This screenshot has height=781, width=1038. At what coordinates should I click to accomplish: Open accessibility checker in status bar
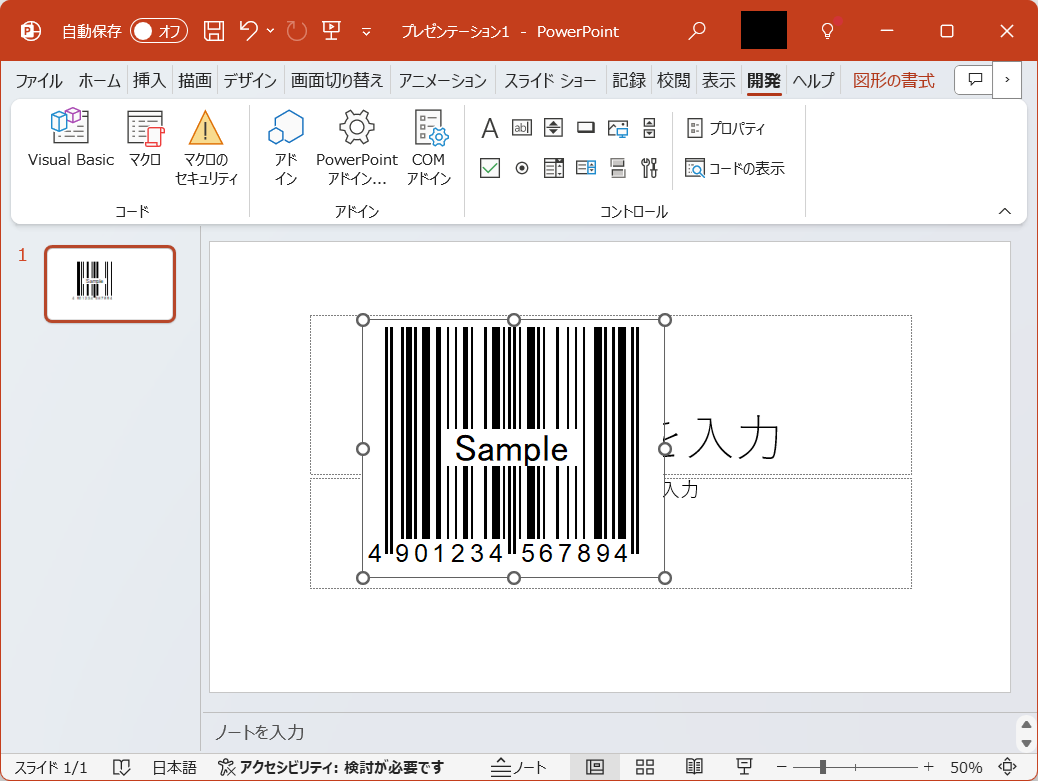point(331,768)
